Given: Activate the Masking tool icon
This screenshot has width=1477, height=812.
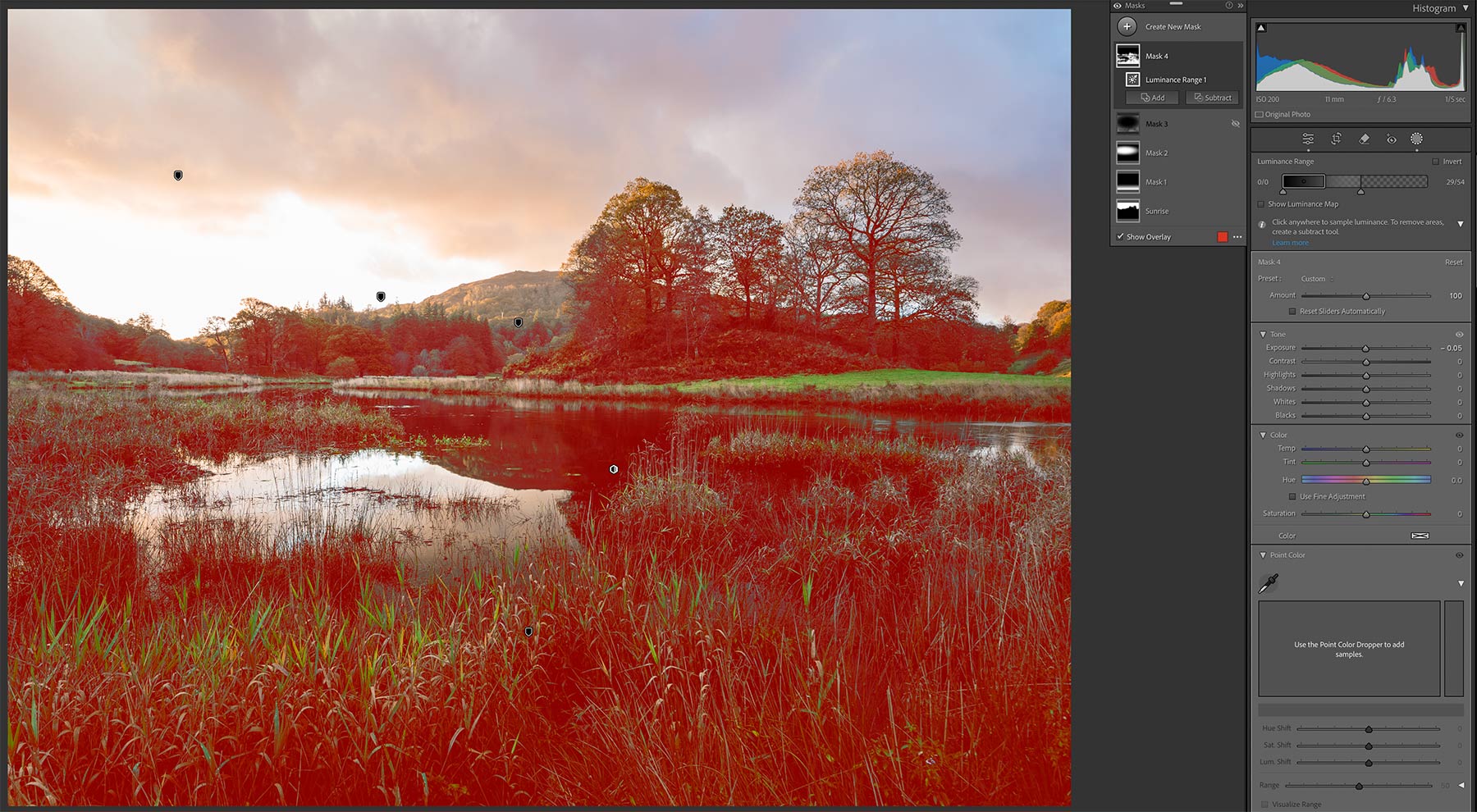Looking at the screenshot, I should [1416, 139].
